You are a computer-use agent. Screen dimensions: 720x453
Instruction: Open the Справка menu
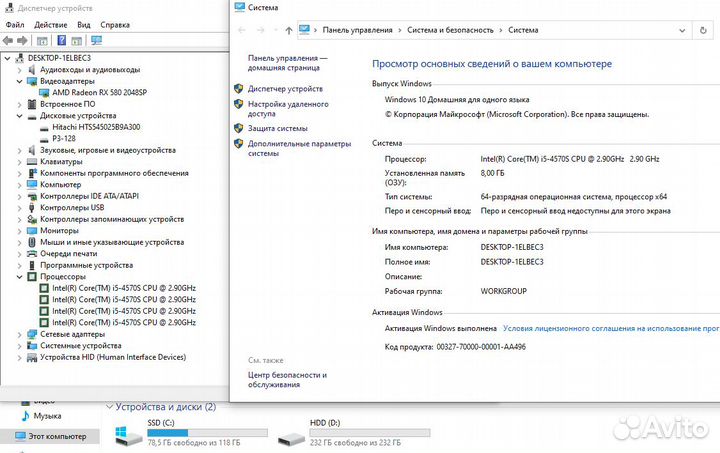[x=115, y=25]
